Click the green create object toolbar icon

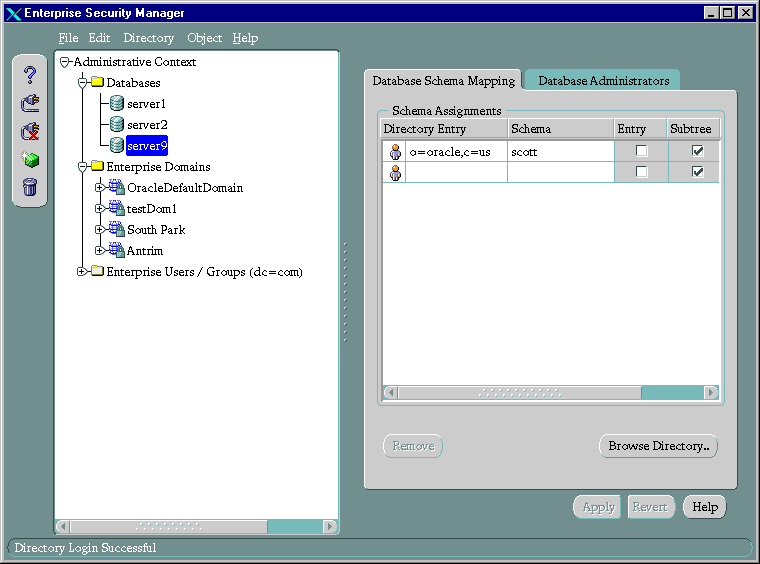coord(30,159)
